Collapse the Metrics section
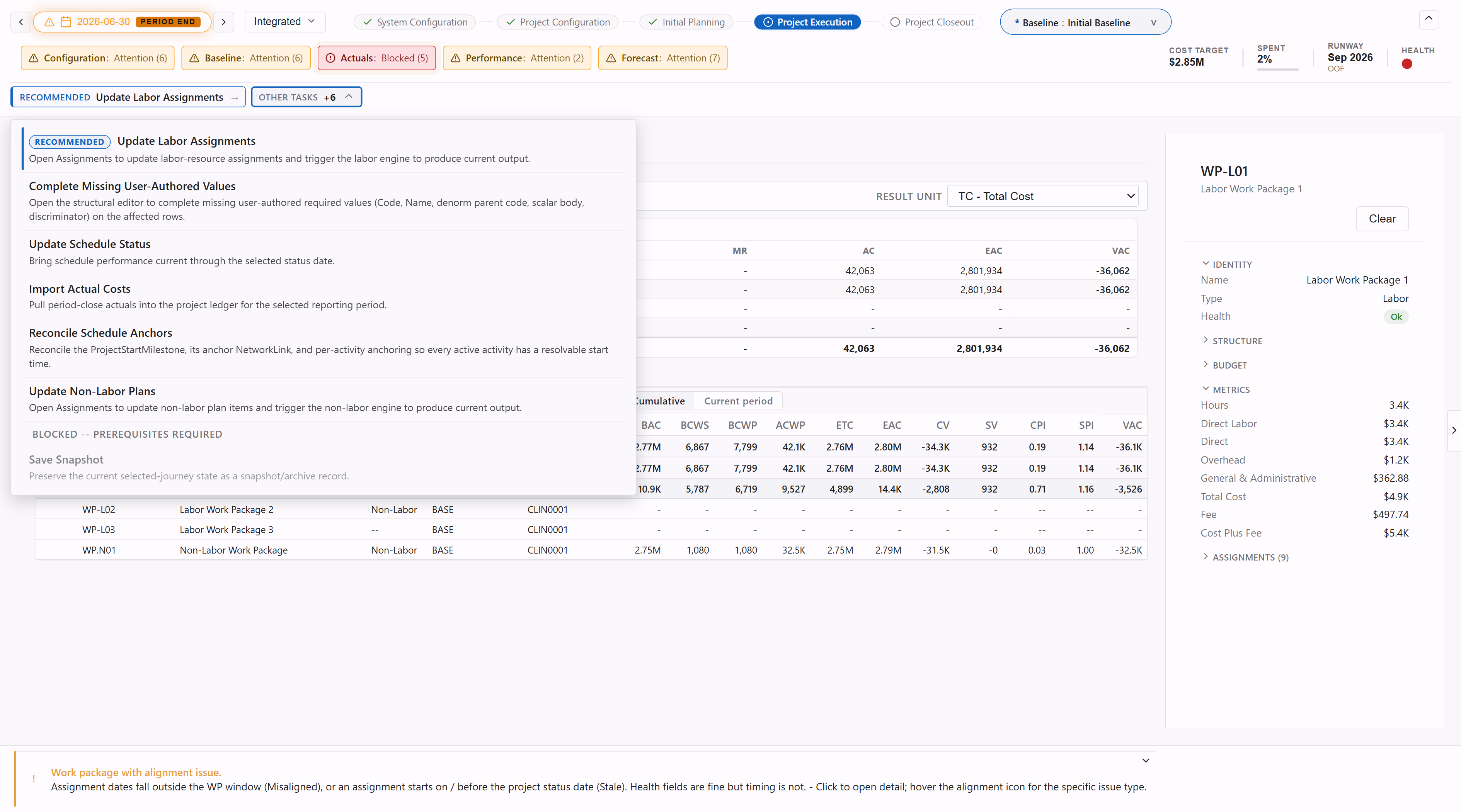1461x812 pixels. [1225, 389]
